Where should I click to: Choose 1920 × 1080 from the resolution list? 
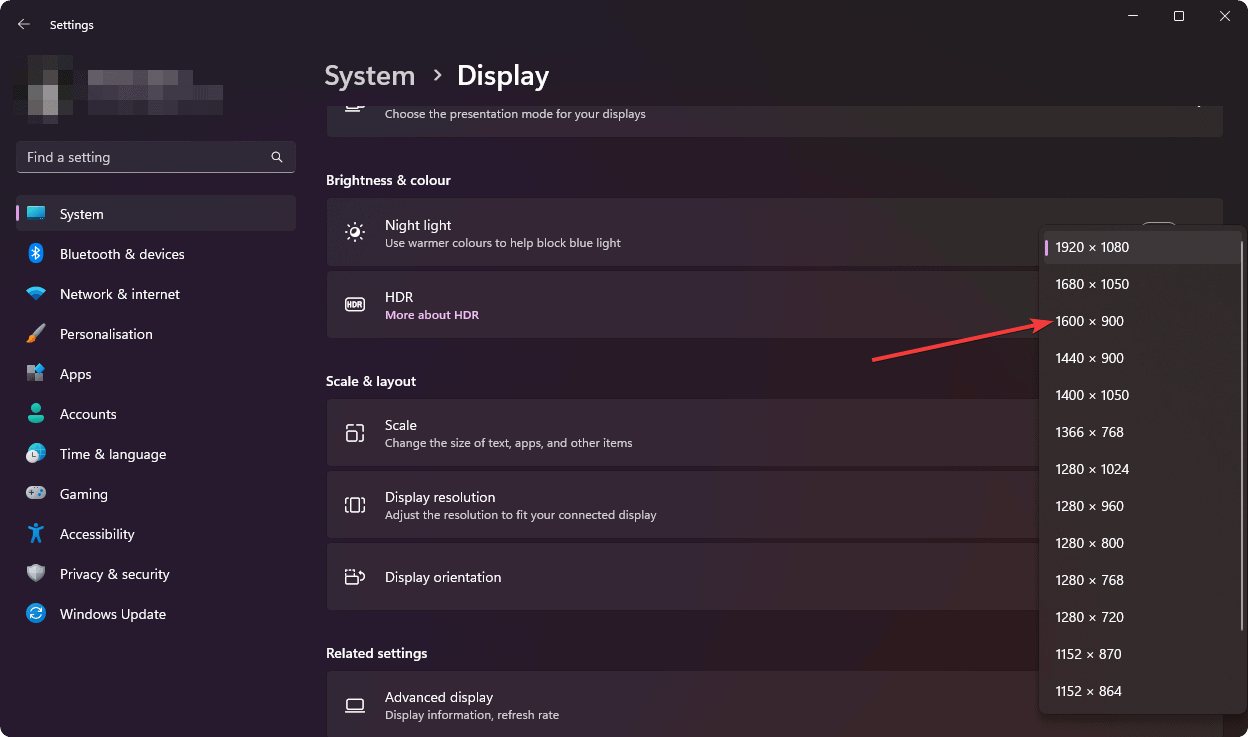1092,247
